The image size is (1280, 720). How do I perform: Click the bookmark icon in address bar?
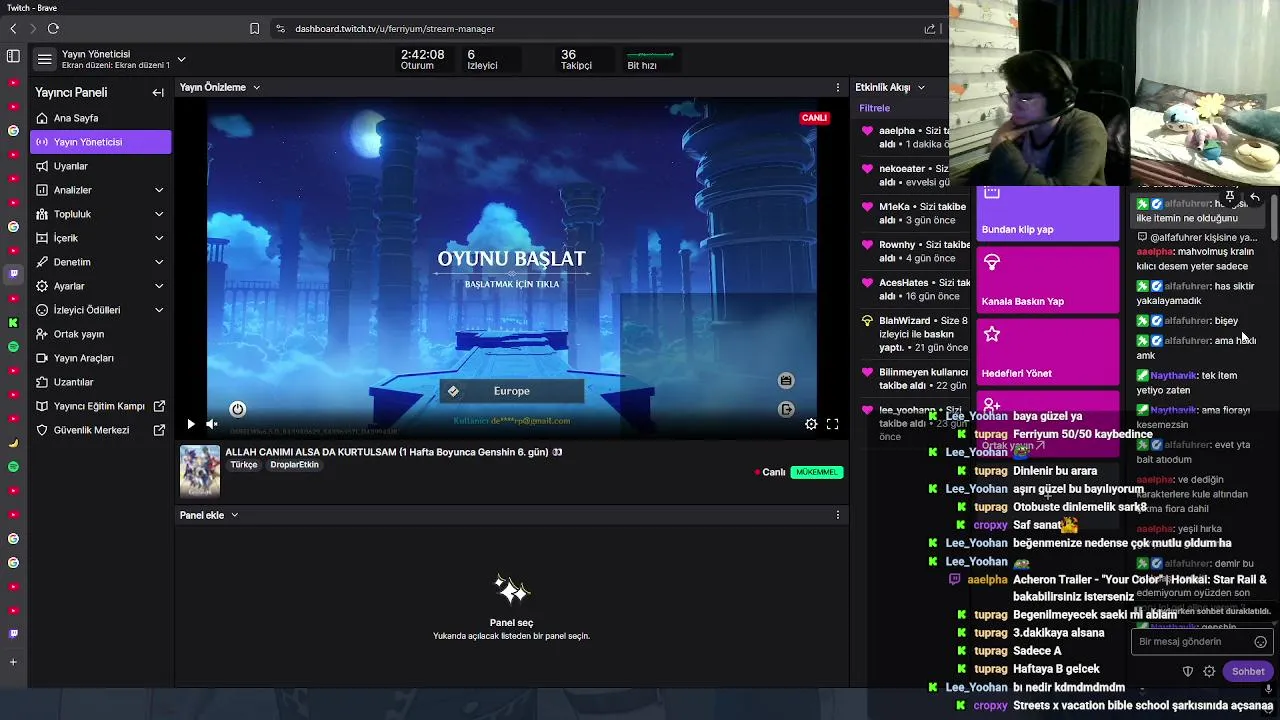[x=254, y=29]
